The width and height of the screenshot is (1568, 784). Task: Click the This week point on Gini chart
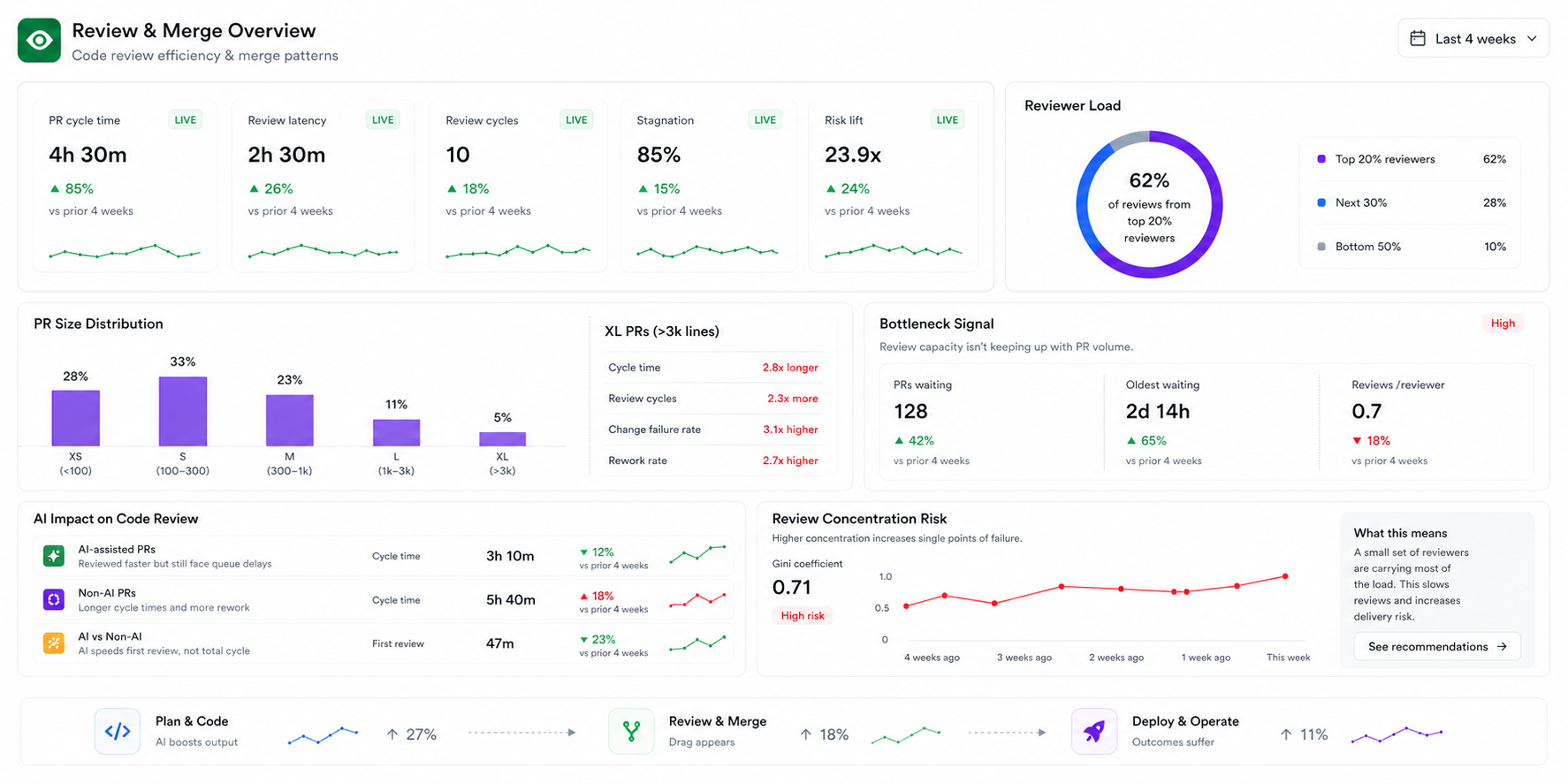(1285, 576)
